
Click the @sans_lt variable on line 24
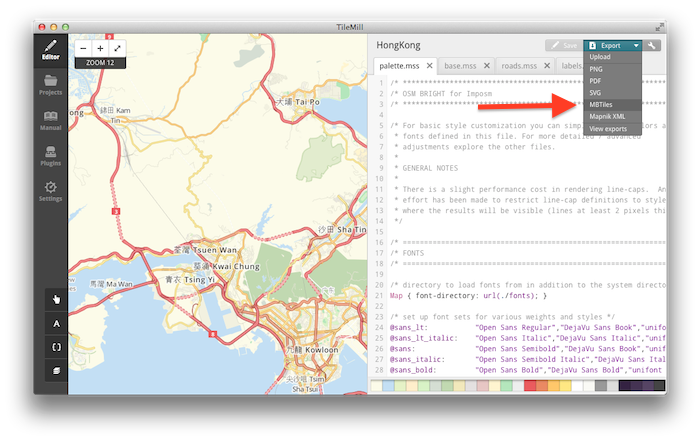(408, 328)
